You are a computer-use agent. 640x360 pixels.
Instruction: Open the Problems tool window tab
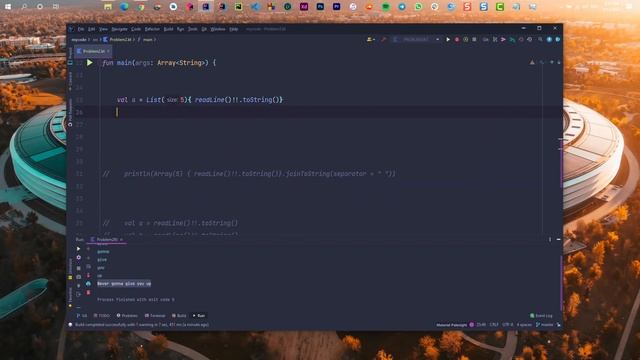click(127, 316)
